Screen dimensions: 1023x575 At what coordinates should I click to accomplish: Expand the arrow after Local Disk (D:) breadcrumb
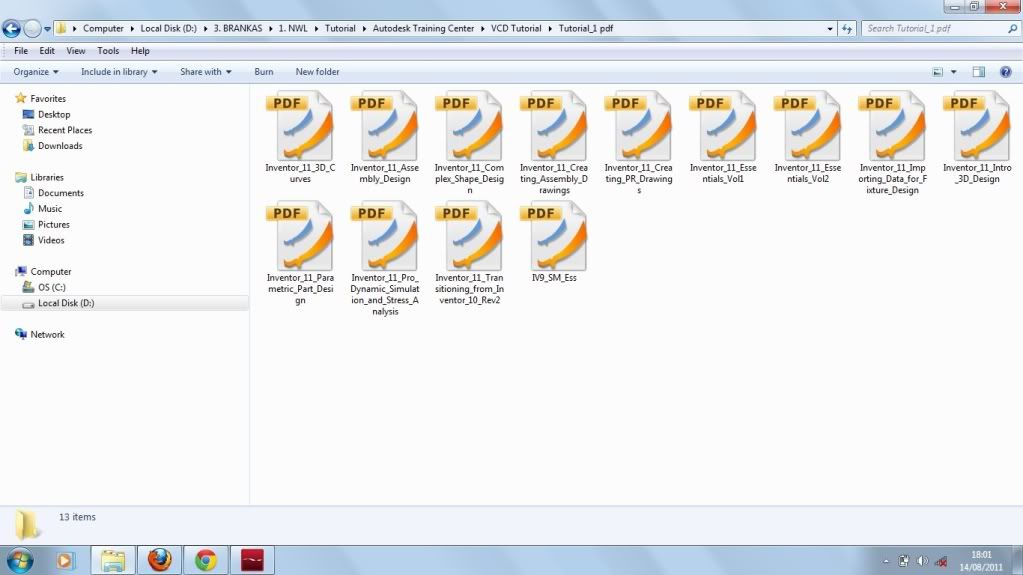205,29
